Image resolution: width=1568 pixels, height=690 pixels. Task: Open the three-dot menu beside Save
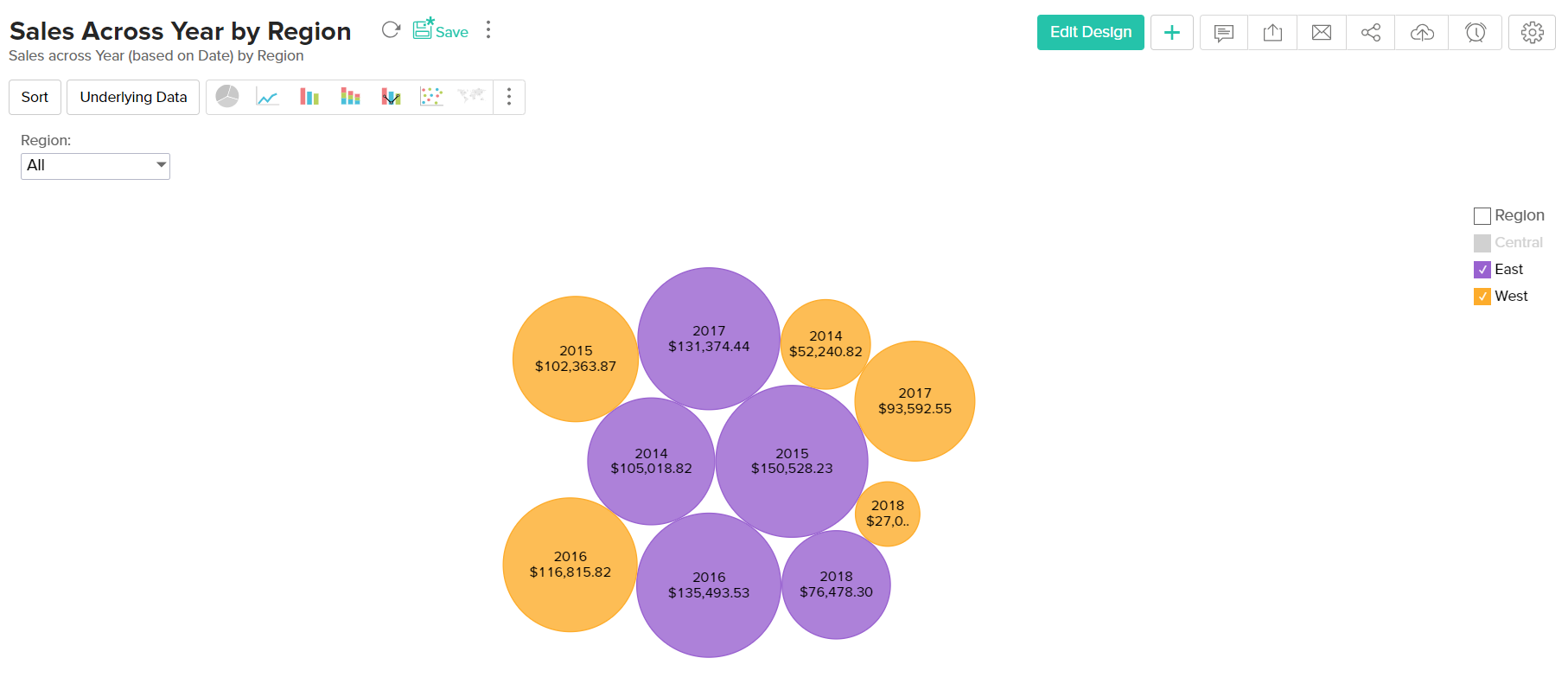point(488,30)
